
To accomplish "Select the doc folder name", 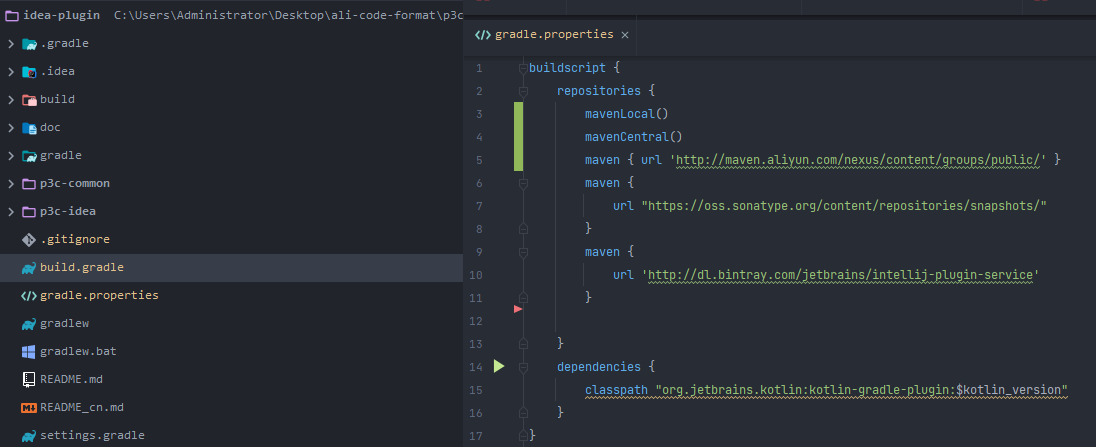I will pyautogui.click(x=50, y=128).
